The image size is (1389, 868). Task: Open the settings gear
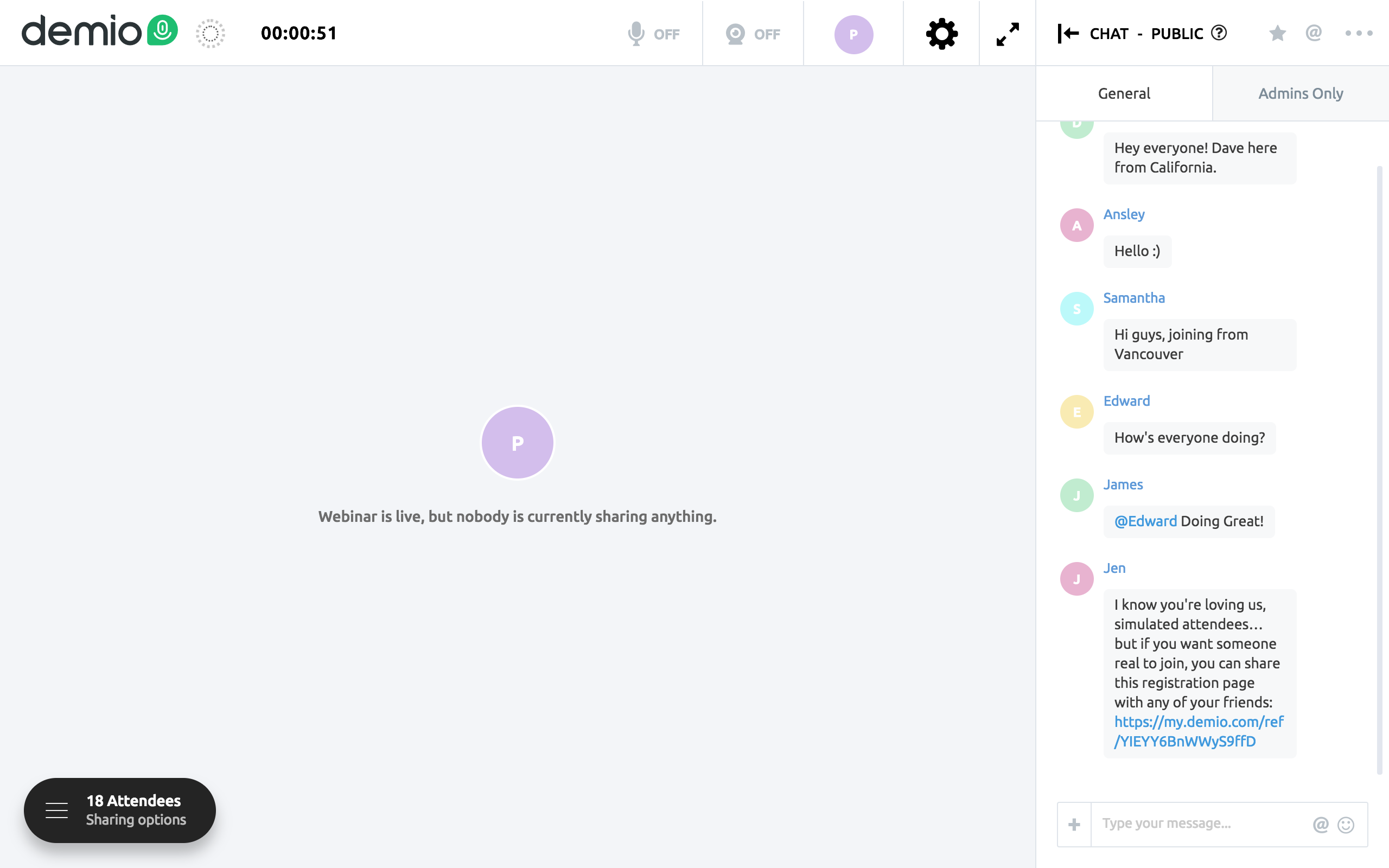941,34
